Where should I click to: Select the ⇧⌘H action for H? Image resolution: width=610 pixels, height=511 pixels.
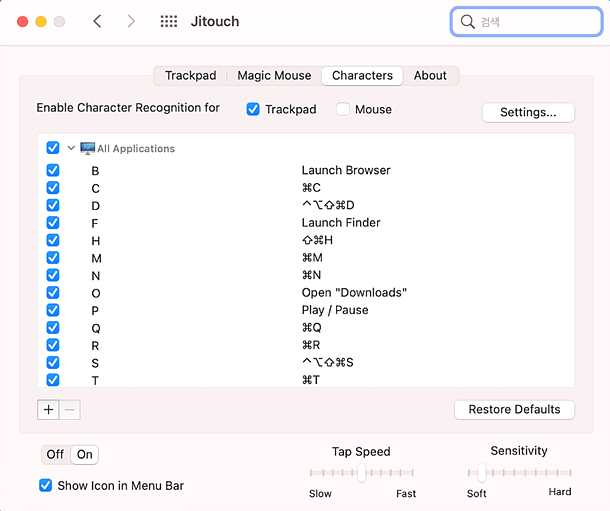point(317,240)
